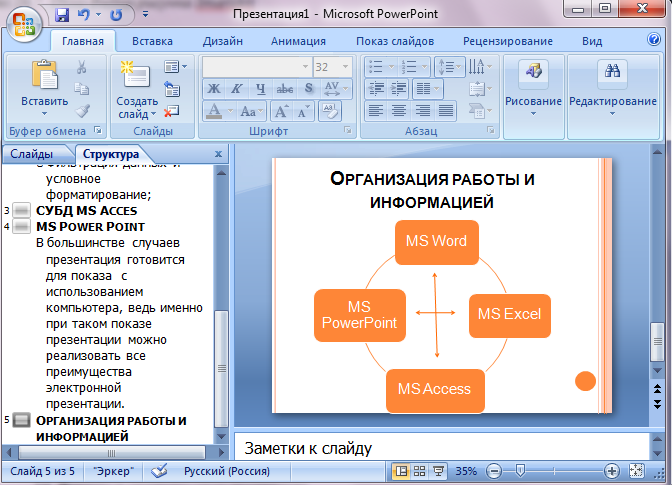Image resolution: width=672 pixels, height=485 pixels.
Task: Reset the slide layout icon
Action: tap(172, 90)
